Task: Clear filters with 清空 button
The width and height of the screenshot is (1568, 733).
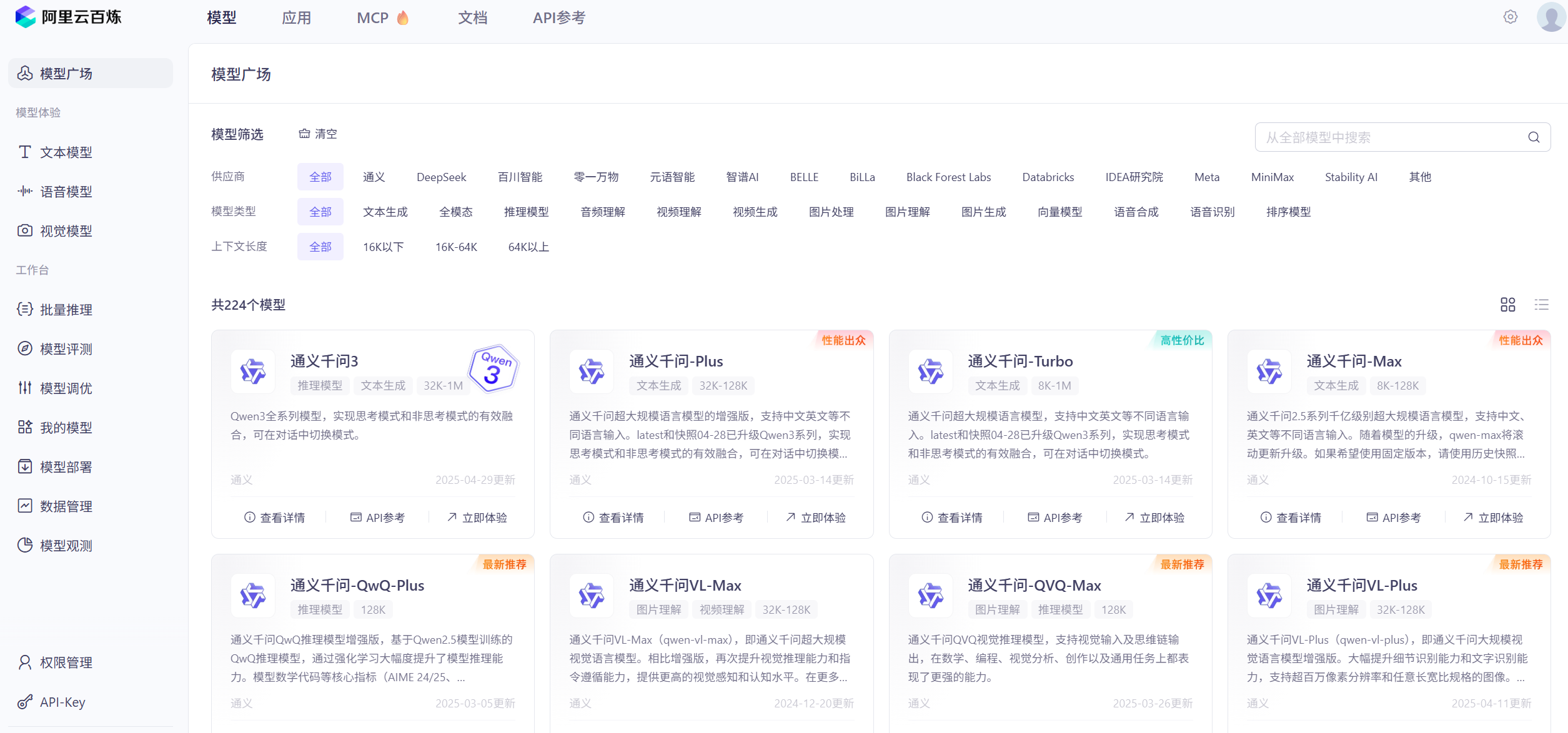Action: coord(318,134)
